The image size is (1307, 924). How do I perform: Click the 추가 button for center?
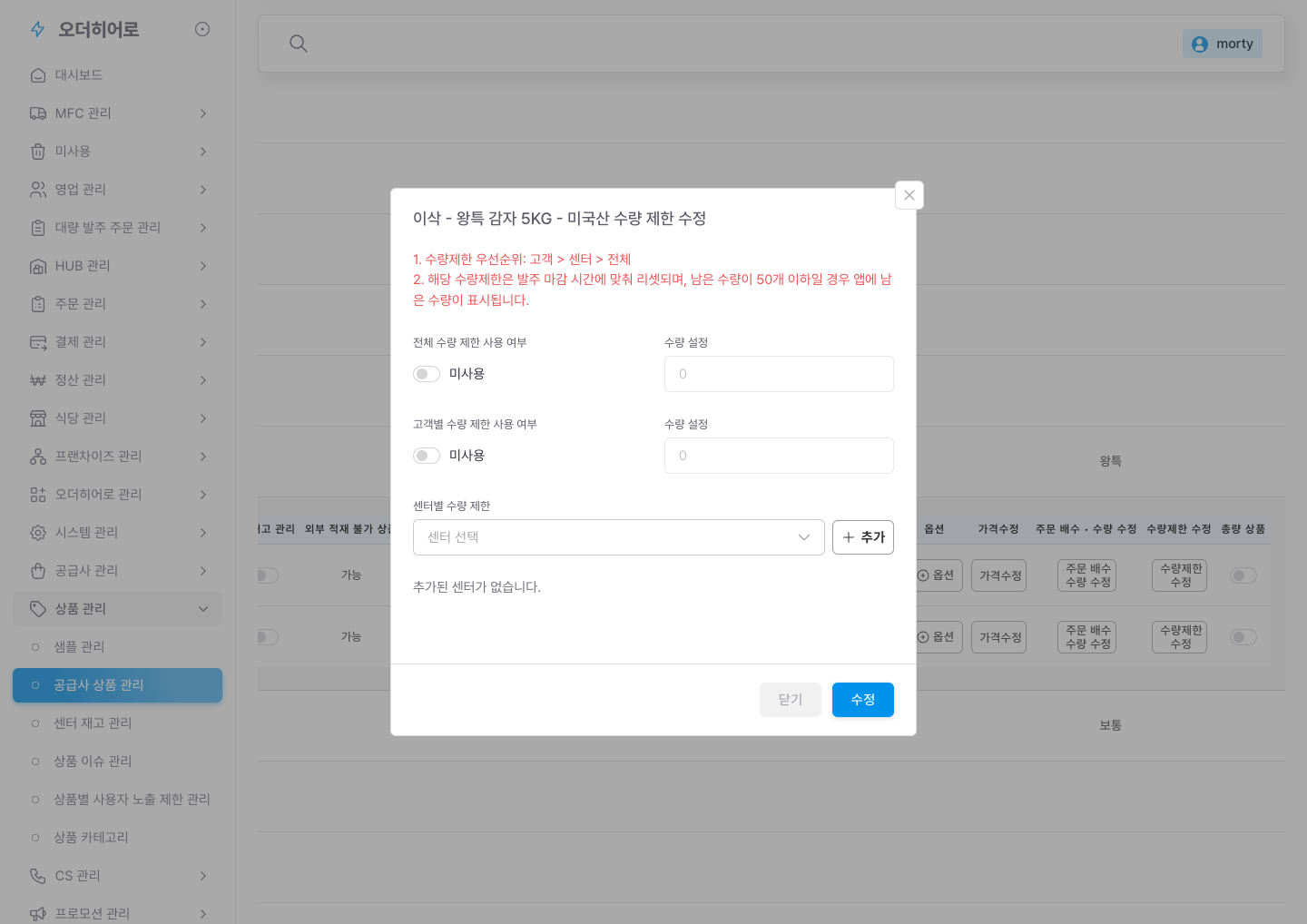click(863, 537)
